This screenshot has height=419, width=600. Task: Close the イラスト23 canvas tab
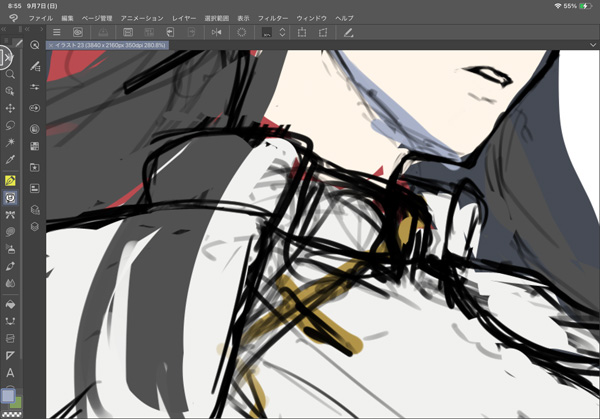[51, 46]
